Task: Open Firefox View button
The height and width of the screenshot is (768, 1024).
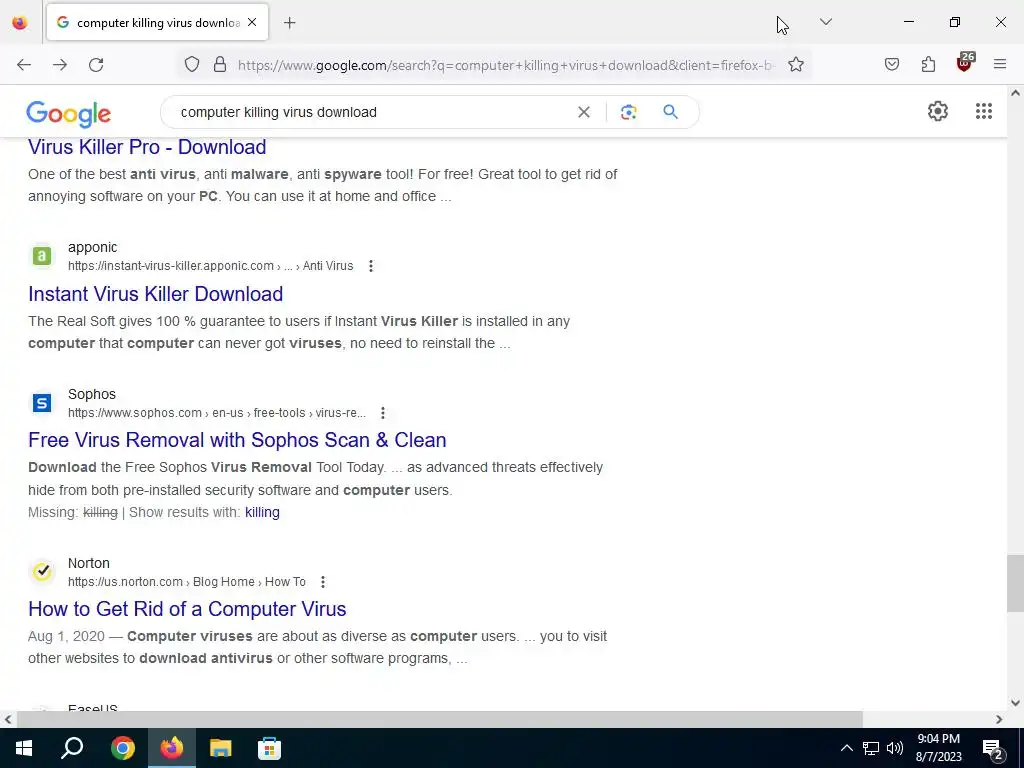Action: point(20,23)
